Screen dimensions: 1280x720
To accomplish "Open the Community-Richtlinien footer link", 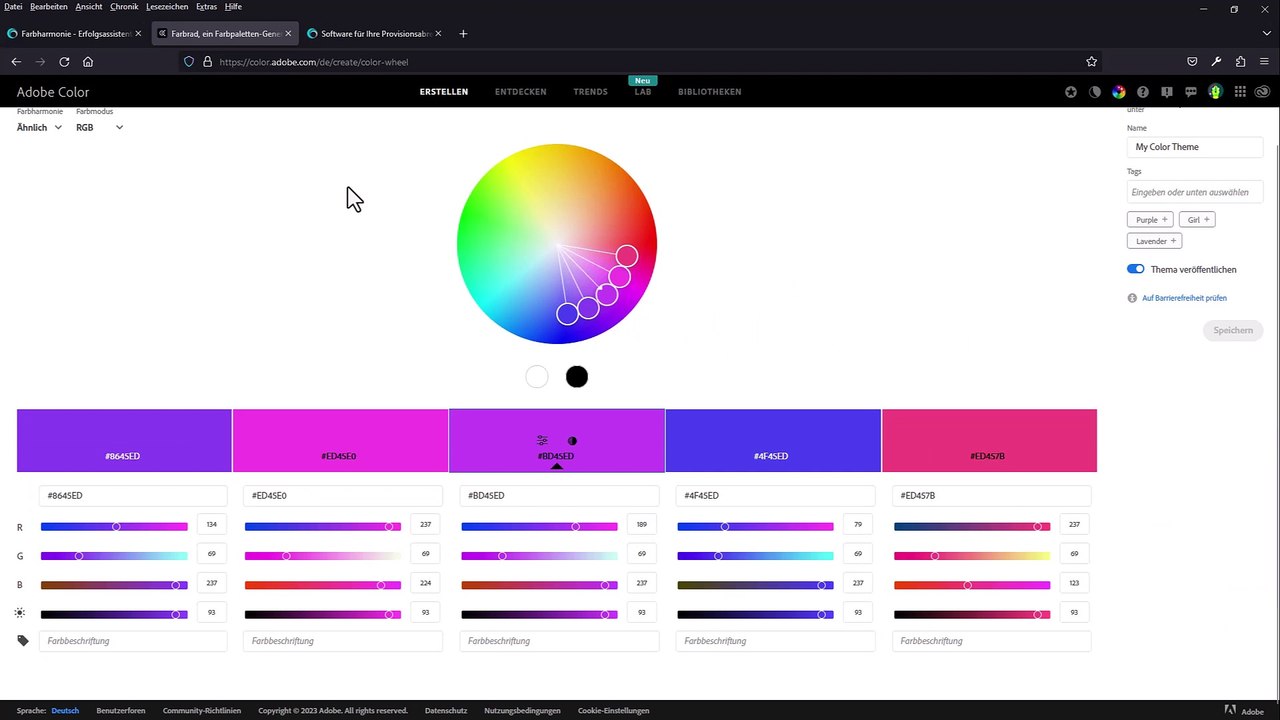I will coord(202,710).
